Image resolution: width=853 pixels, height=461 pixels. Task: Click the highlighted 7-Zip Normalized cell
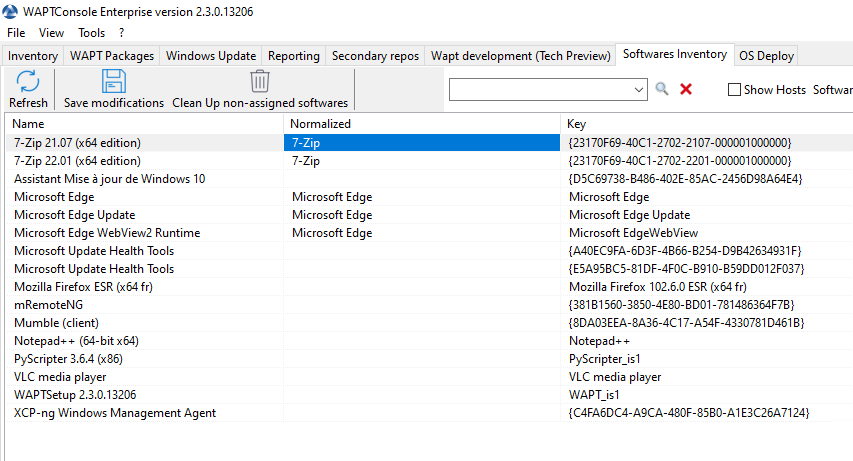click(422, 143)
